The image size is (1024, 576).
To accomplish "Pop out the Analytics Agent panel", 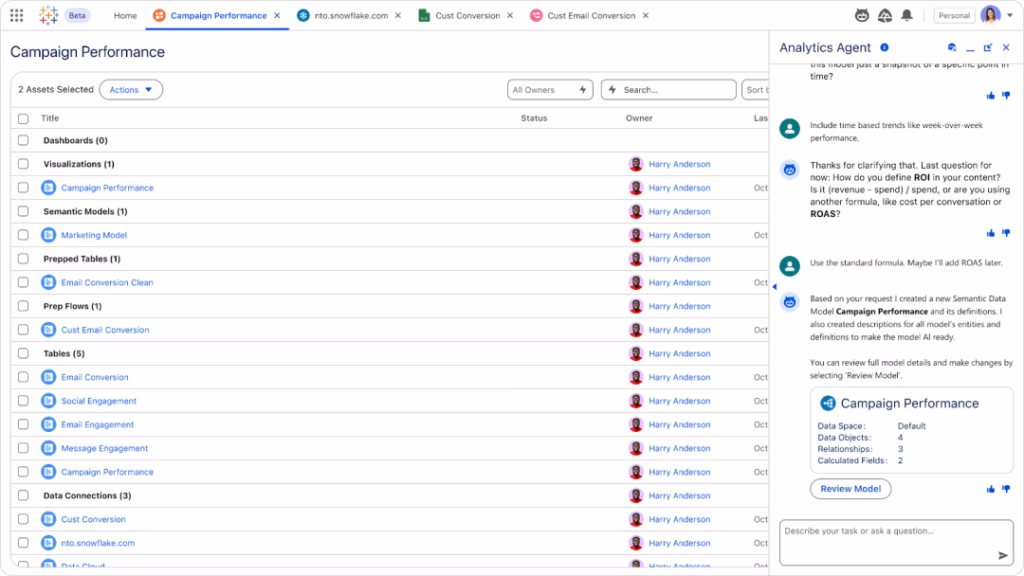I will (x=988, y=48).
